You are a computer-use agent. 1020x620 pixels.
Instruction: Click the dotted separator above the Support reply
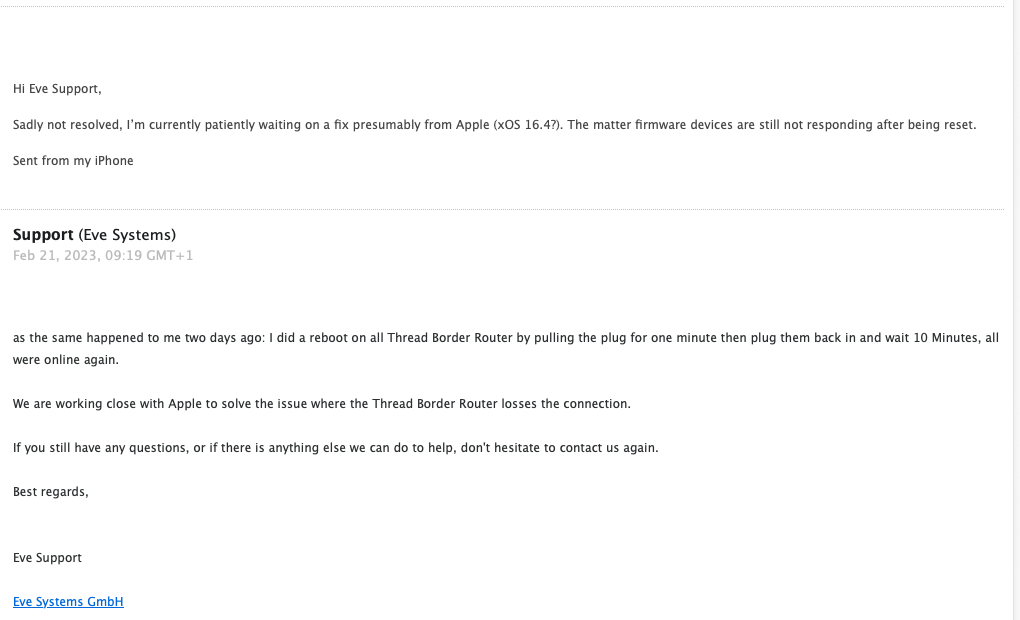click(x=502, y=209)
